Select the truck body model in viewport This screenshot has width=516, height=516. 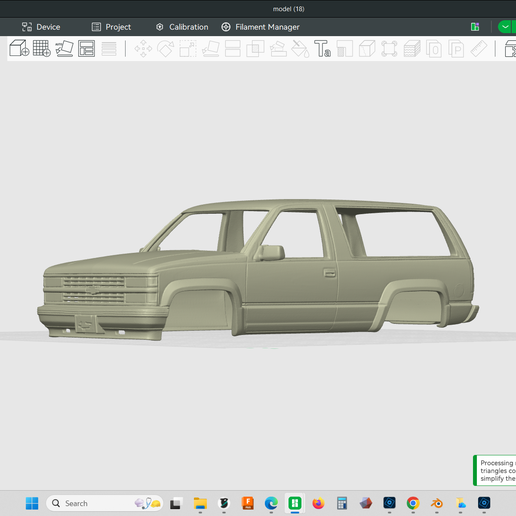point(290,283)
